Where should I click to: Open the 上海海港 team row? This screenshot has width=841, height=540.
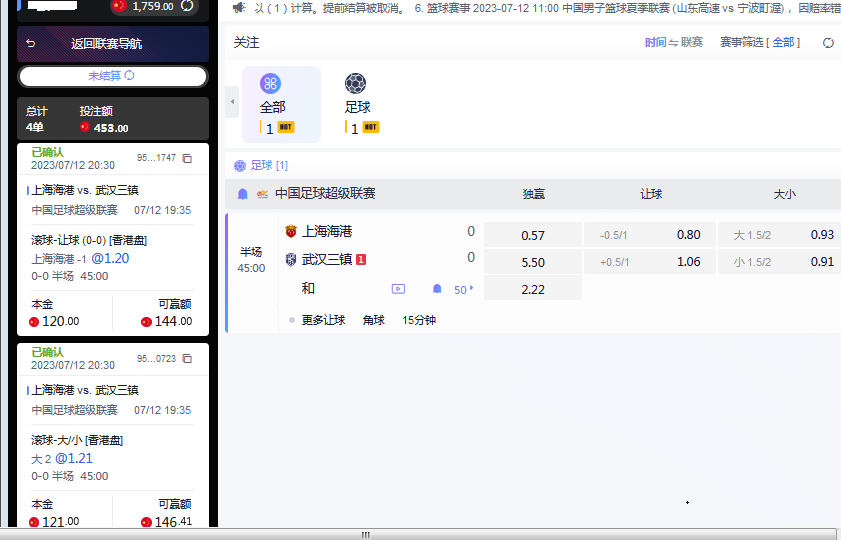(x=327, y=232)
